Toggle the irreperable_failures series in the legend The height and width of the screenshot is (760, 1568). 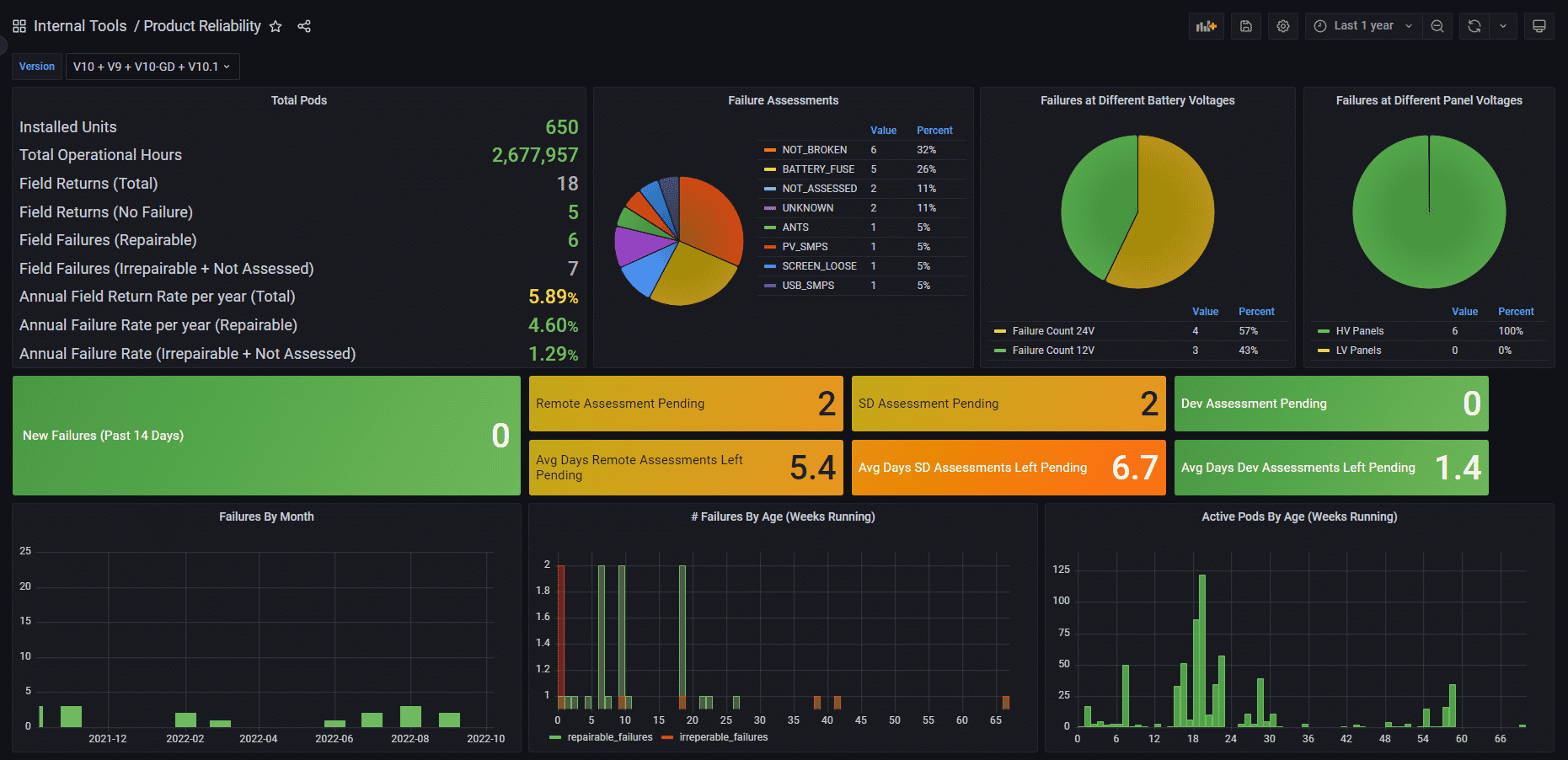tap(723, 737)
